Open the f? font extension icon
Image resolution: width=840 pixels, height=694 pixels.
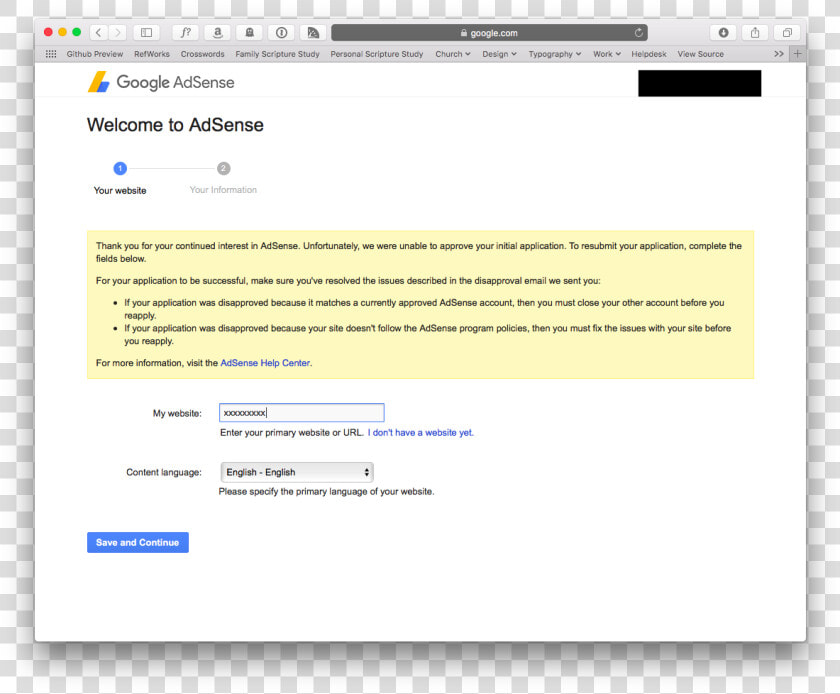click(185, 33)
